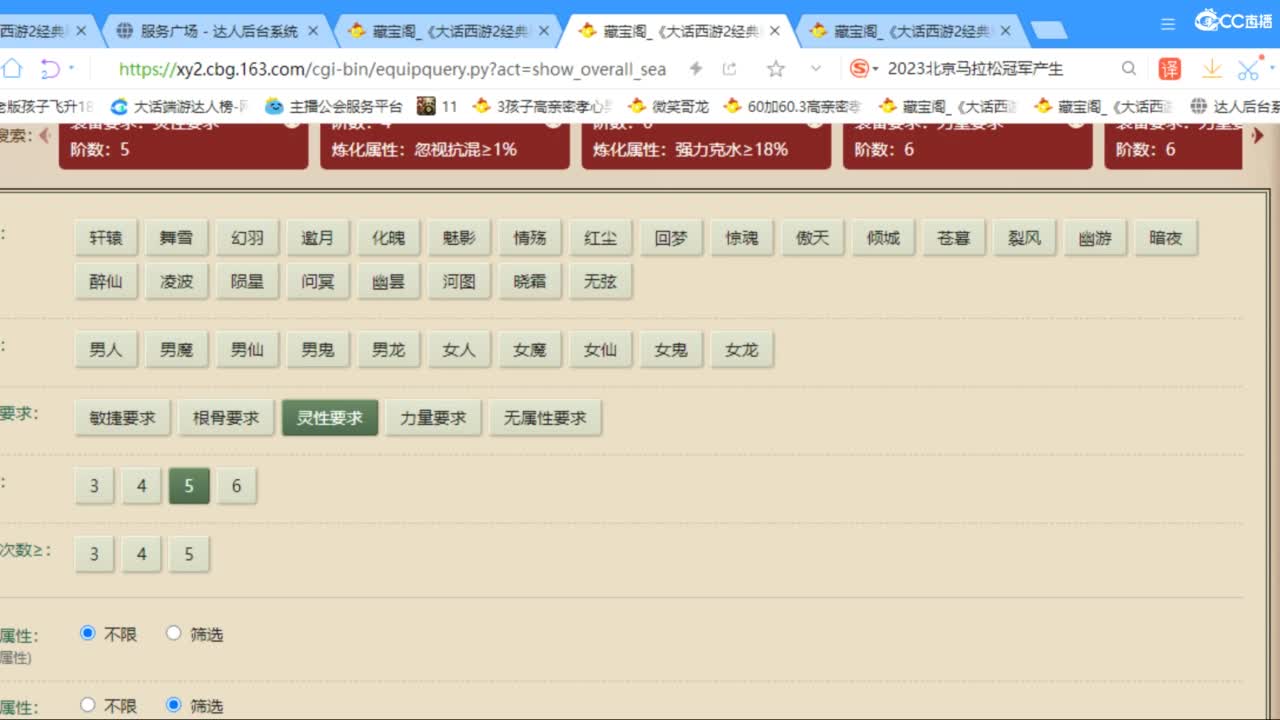This screenshot has height=720, width=1280.
Task: Close the 服务广场 - 达人后台系统 tab
Action: pos(313,31)
